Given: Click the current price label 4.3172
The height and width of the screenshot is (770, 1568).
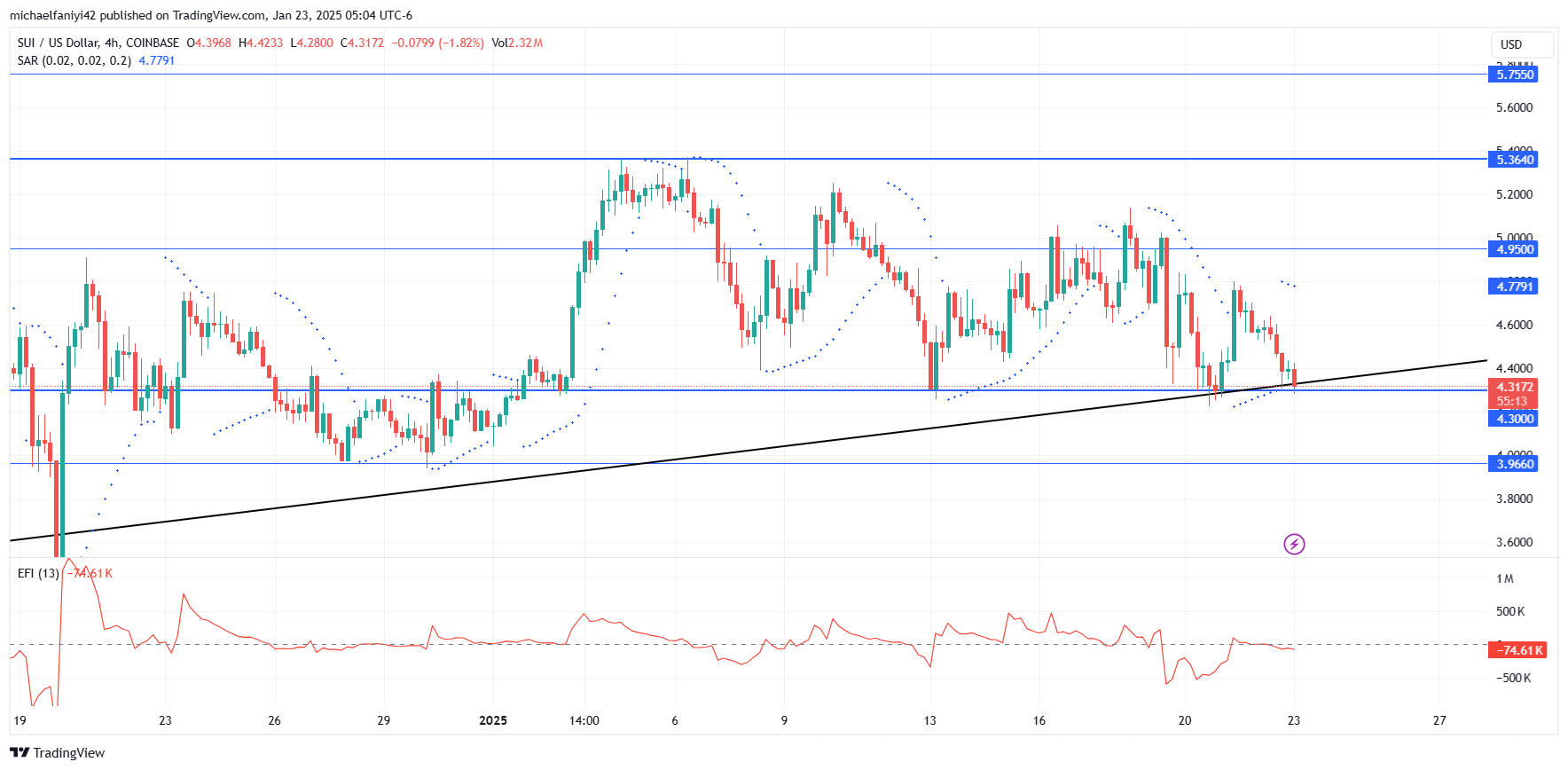Looking at the screenshot, I should click(1513, 387).
